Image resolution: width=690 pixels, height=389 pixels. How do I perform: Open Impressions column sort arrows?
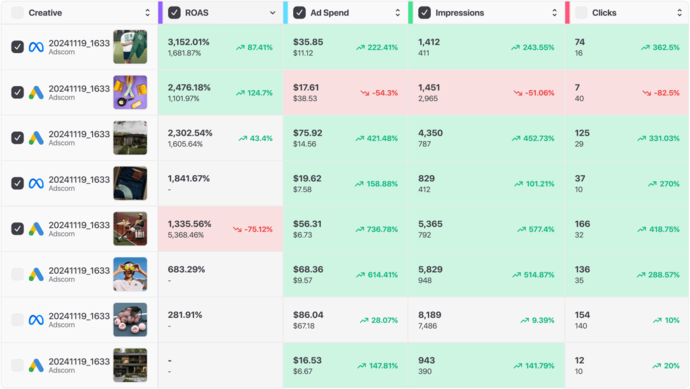554,13
